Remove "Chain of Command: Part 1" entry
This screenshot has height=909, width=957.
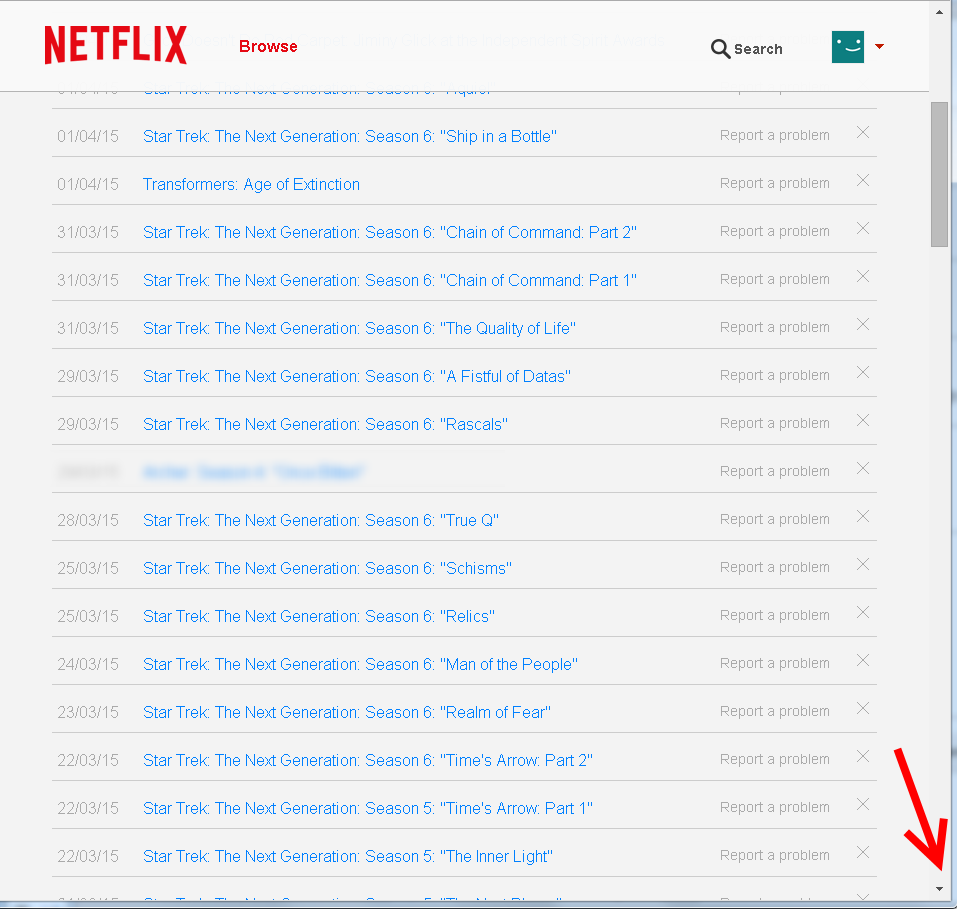pos(862,277)
